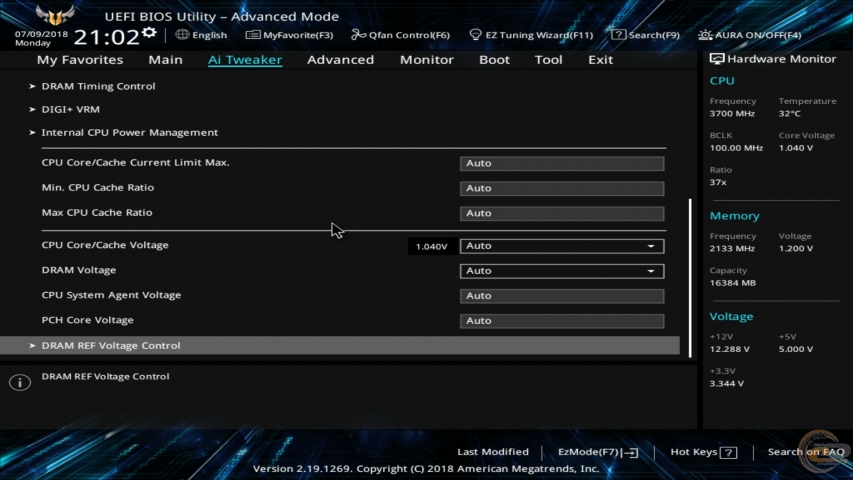Click 2133 MHz memory frequency value
853x480 pixels.
[x=732, y=249]
